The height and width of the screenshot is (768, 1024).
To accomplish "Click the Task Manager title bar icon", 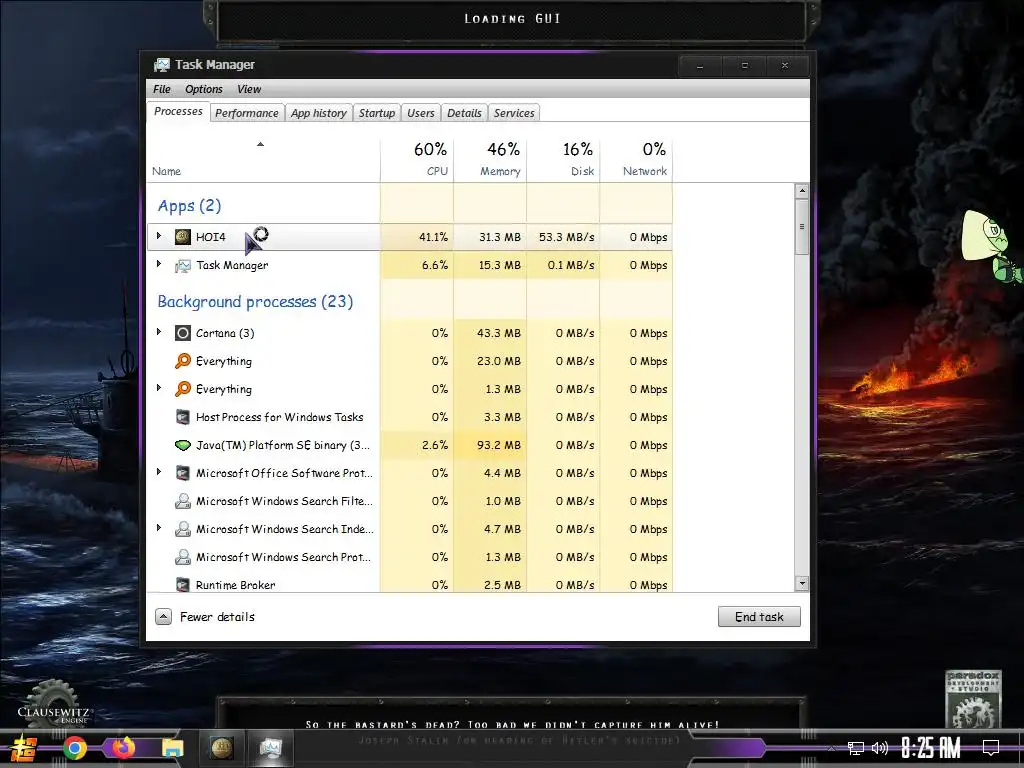I will click(x=161, y=65).
